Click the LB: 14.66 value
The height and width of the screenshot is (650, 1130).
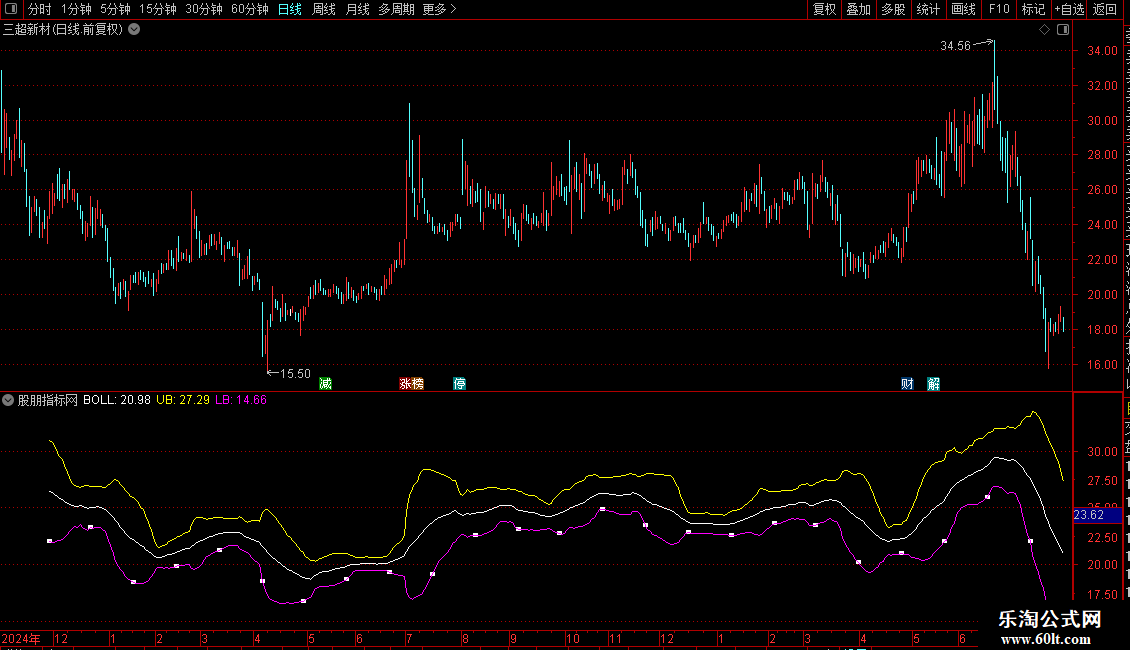(x=241, y=400)
